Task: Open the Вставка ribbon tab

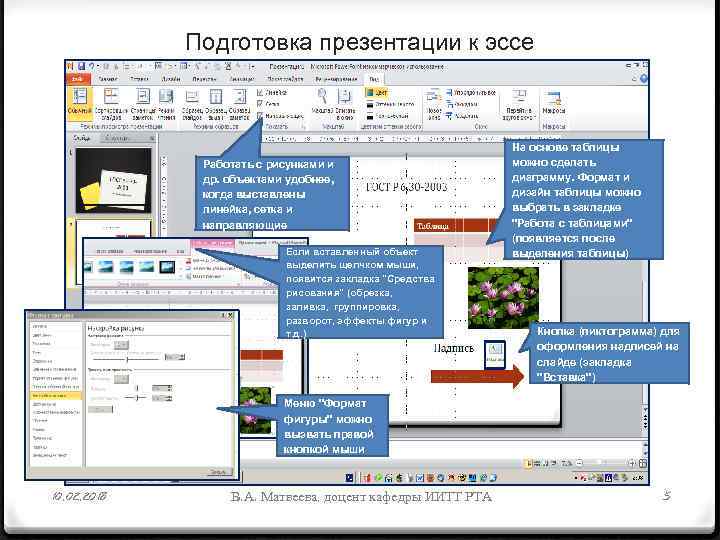Action: point(139,79)
